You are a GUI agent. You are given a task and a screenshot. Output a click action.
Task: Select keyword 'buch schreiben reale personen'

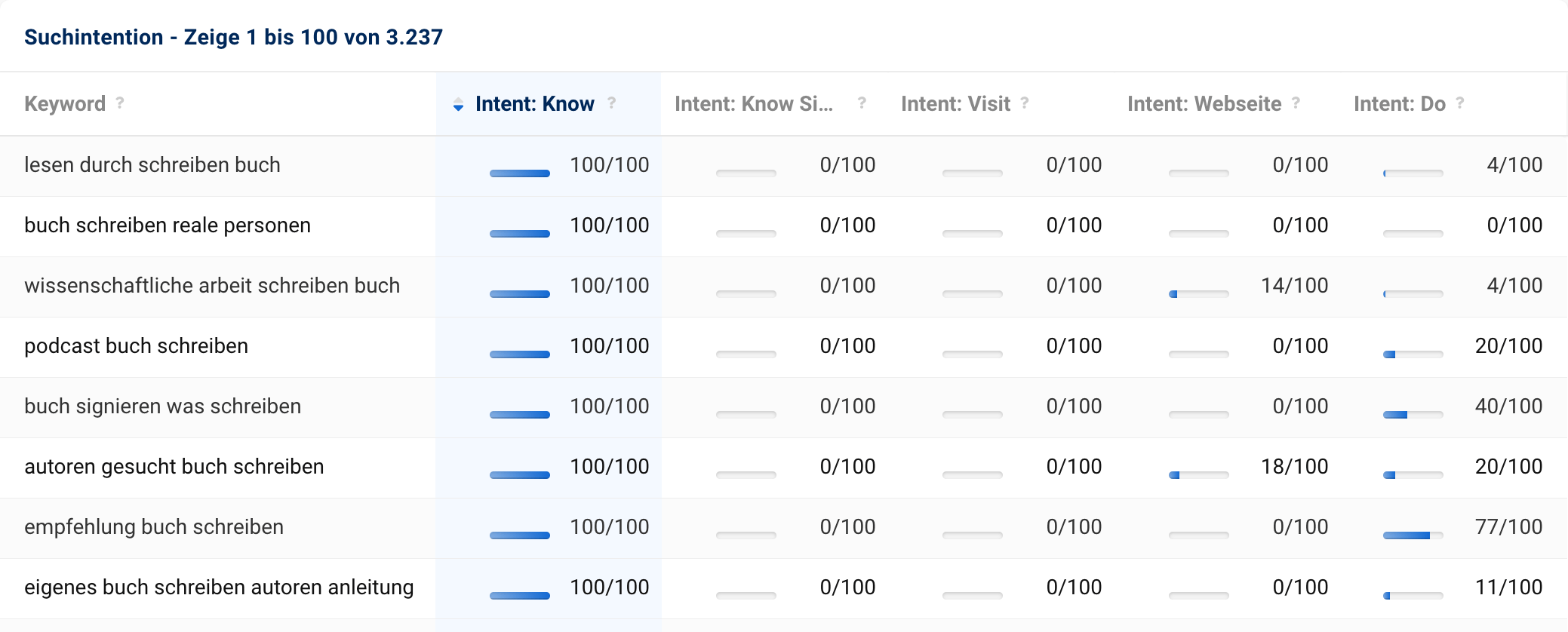point(168,225)
